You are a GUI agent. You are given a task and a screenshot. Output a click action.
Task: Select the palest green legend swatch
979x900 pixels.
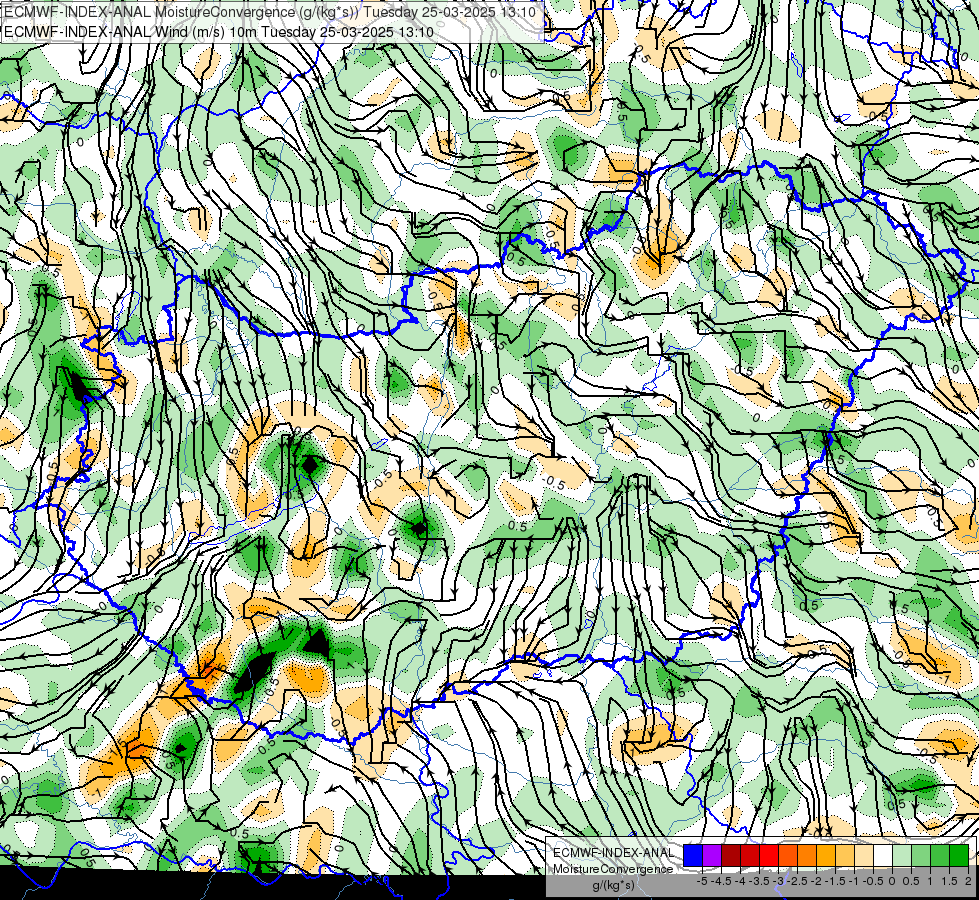[x=902, y=856]
